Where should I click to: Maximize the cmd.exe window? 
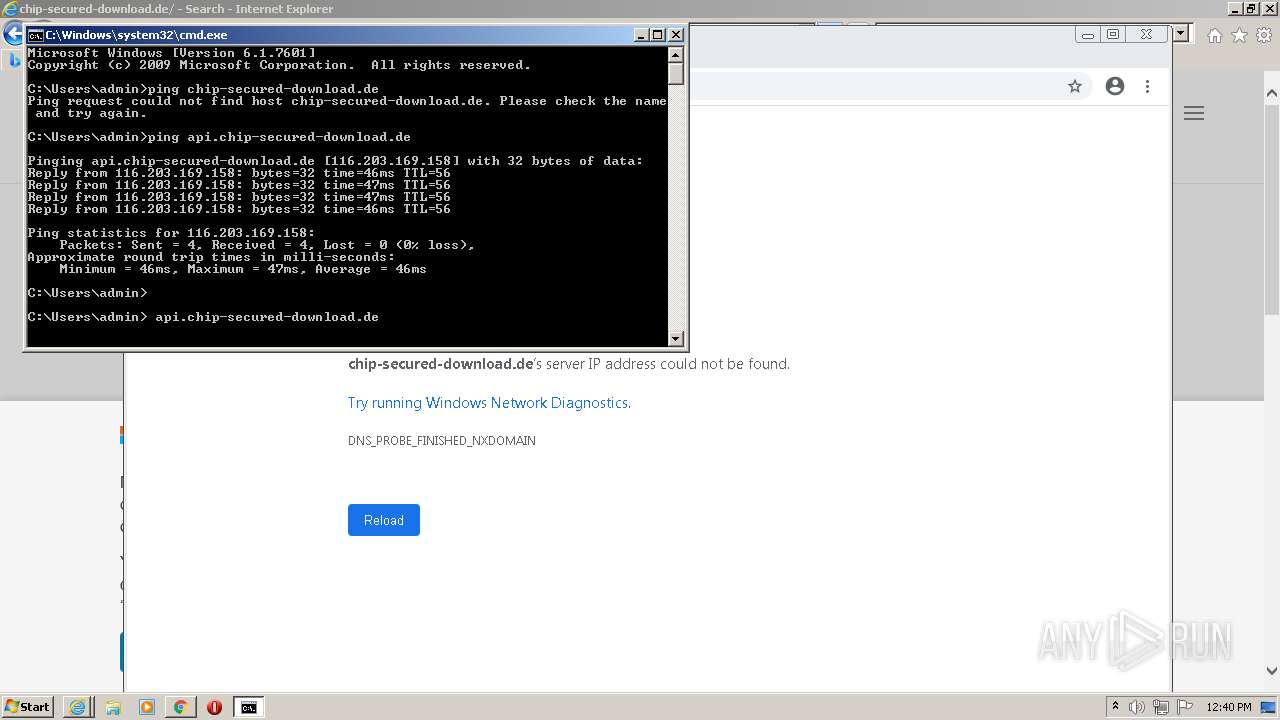pyautogui.click(x=658, y=35)
